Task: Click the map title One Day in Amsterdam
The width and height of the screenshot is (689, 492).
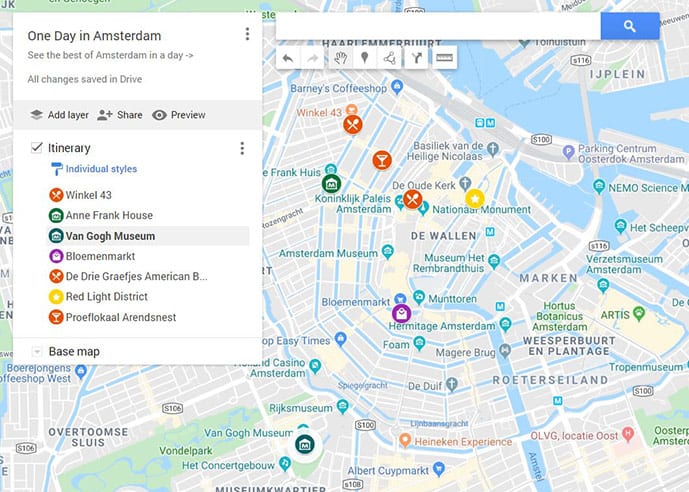Action: tap(94, 36)
